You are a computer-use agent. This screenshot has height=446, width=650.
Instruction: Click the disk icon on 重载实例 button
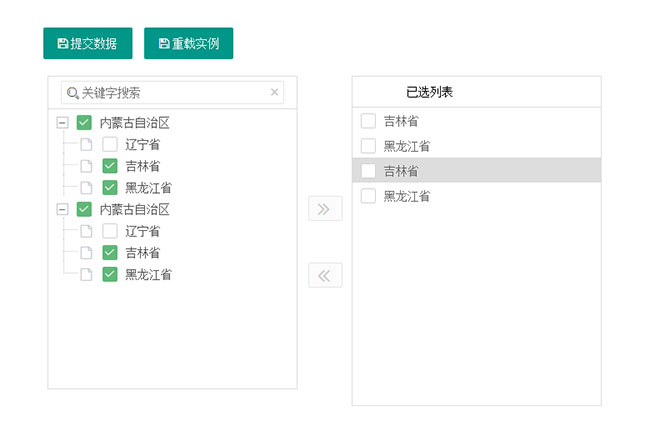164,44
